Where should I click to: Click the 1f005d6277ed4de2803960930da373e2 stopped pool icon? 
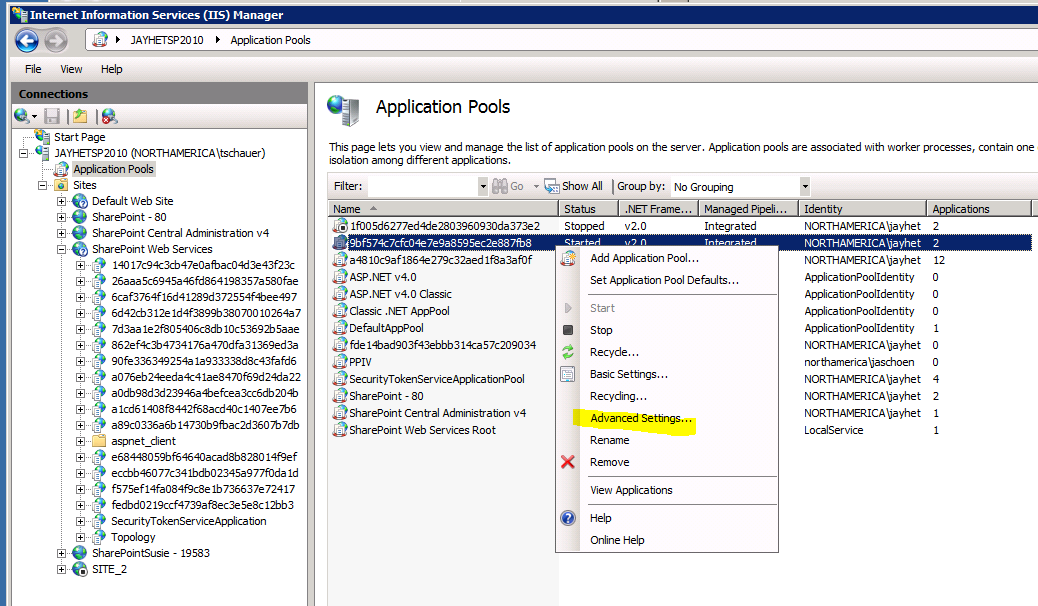pos(340,226)
